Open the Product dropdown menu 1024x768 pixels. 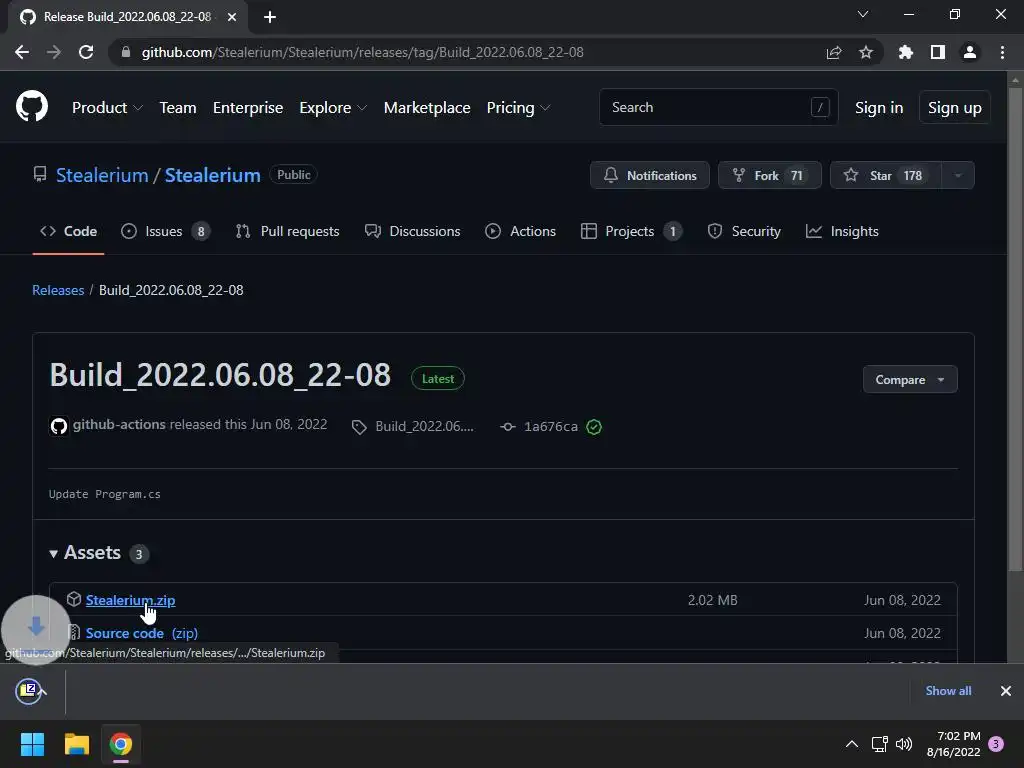(107, 108)
